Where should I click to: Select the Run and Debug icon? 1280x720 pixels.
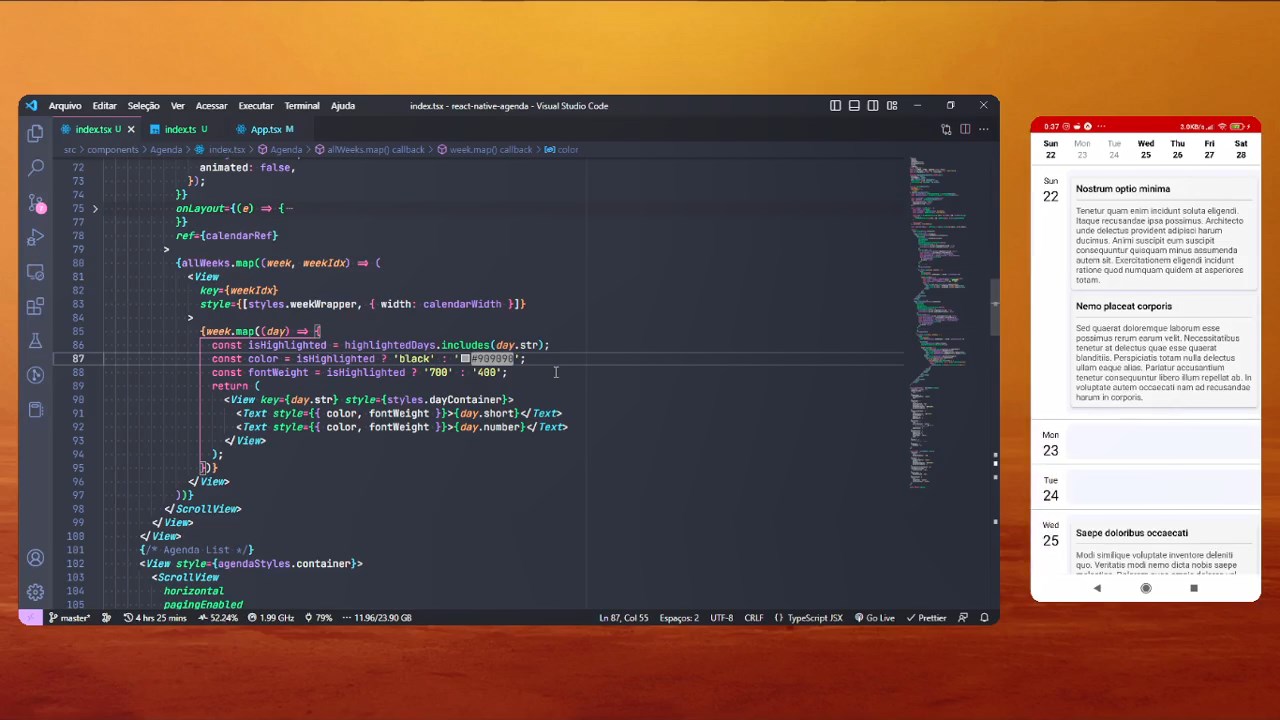[35, 237]
